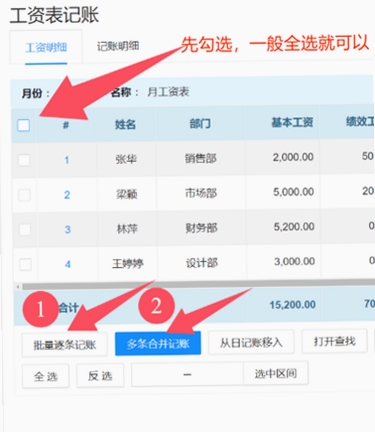The width and height of the screenshot is (375, 432).
Task: Click the 月工资表 name text
Action: [168, 92]
